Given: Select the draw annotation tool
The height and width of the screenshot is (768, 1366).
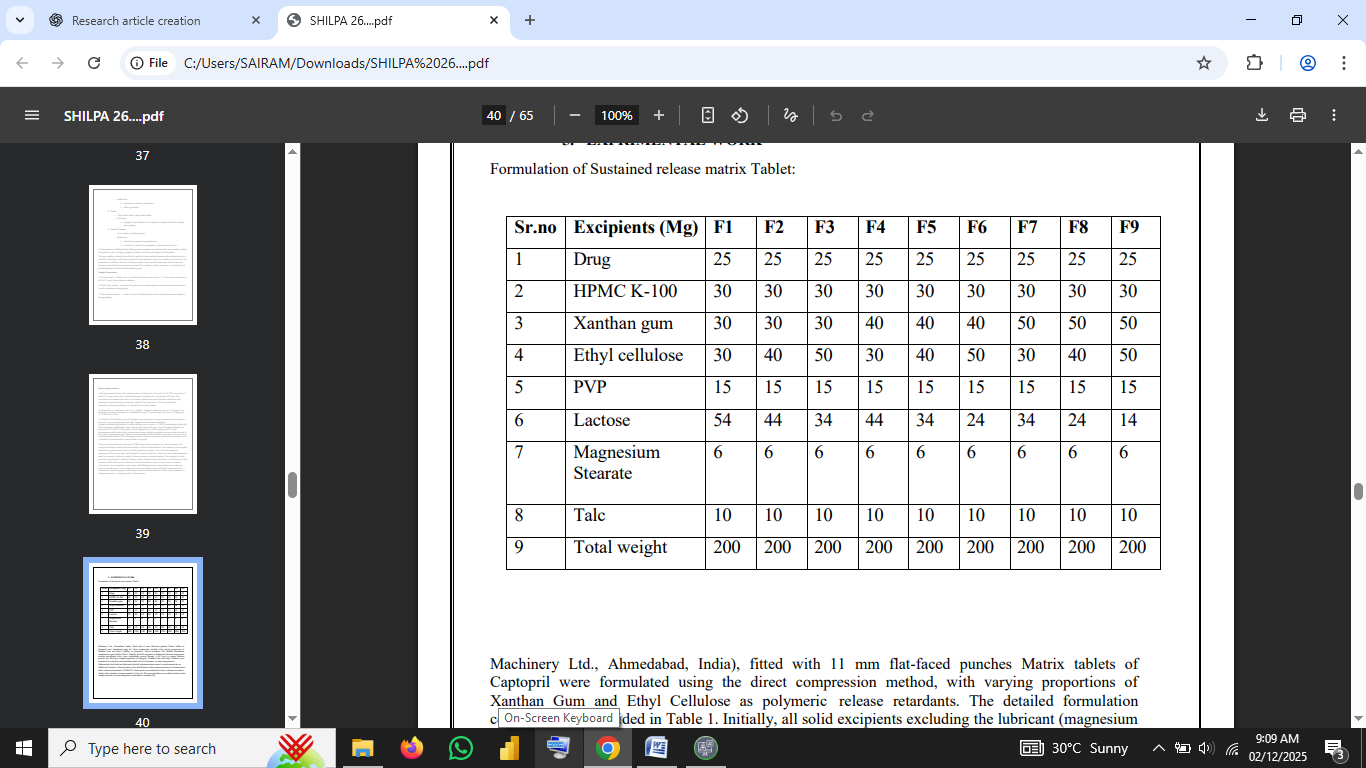Looking at the screenshot, I should pyautogui.click(x=790, y=115).
